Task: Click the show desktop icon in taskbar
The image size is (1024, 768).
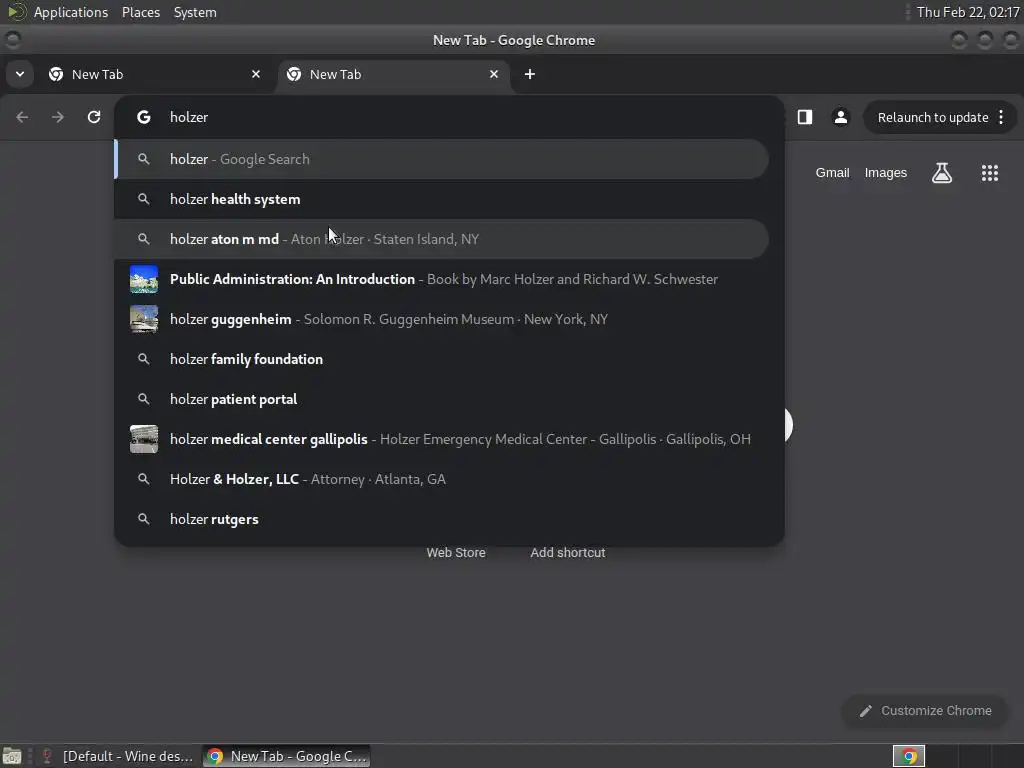Action: (x=12, y=756)
